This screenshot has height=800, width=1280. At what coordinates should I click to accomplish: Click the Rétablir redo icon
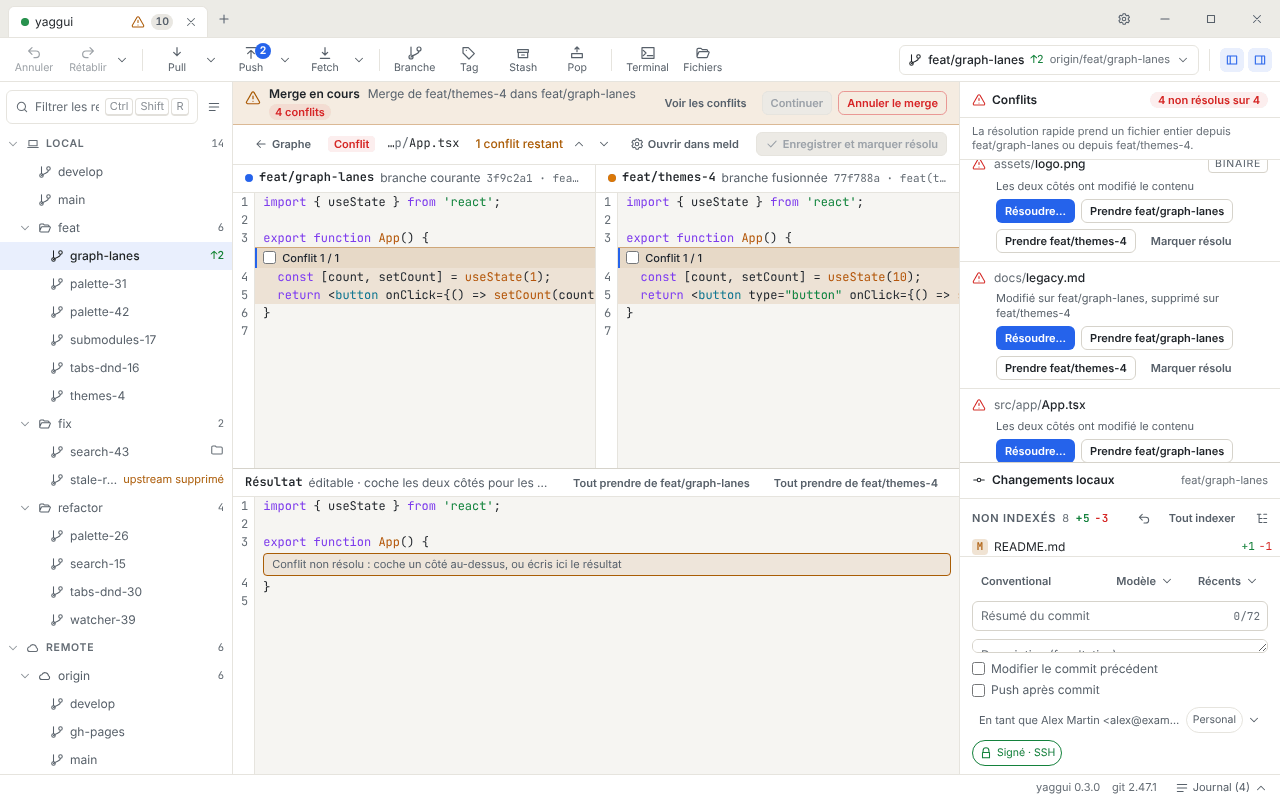[88, 59]
